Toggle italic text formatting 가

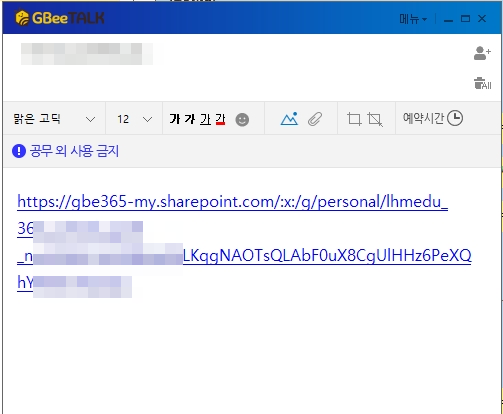(190, 119)
